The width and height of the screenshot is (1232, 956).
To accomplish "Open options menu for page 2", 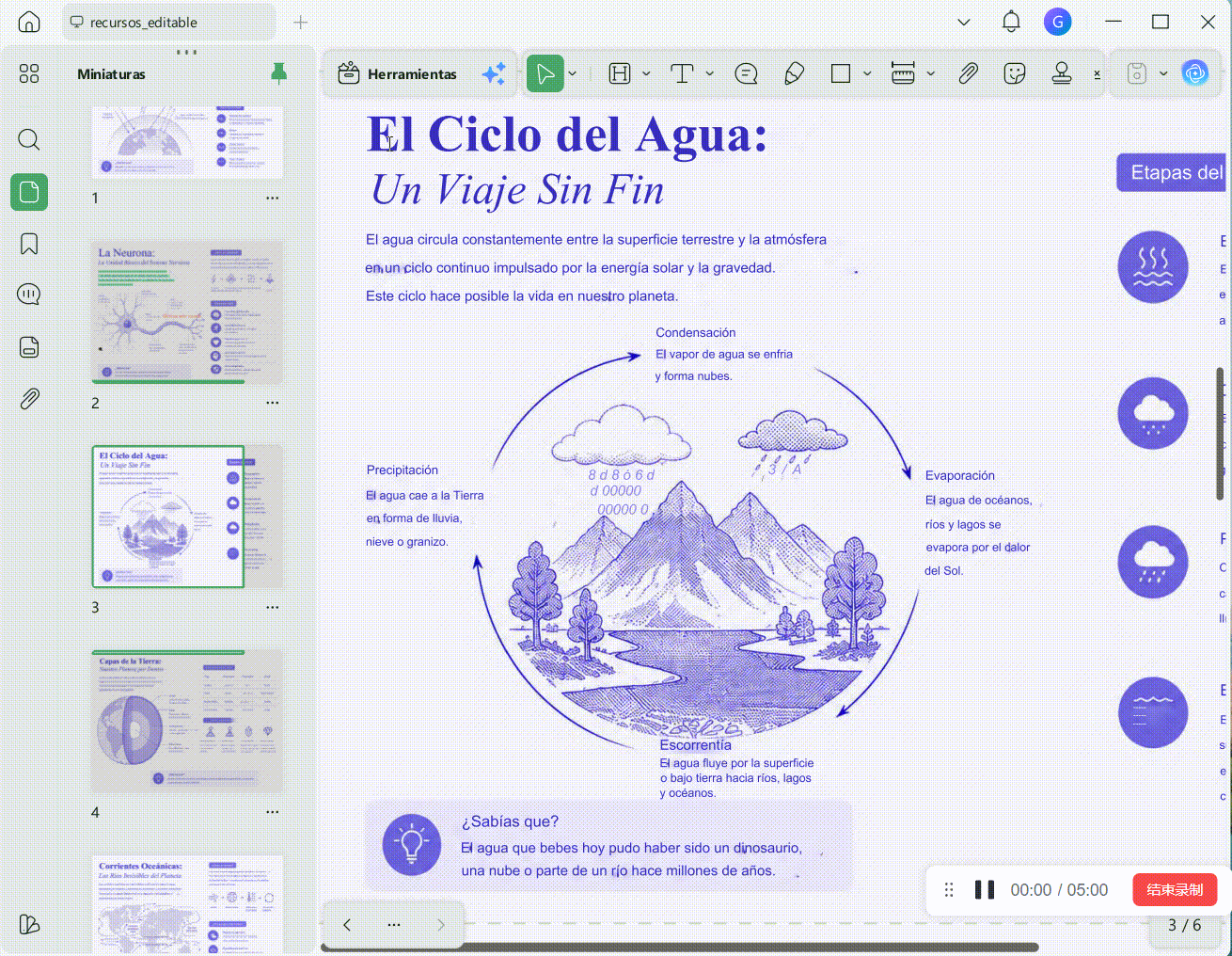I will [x=273, y=403].
